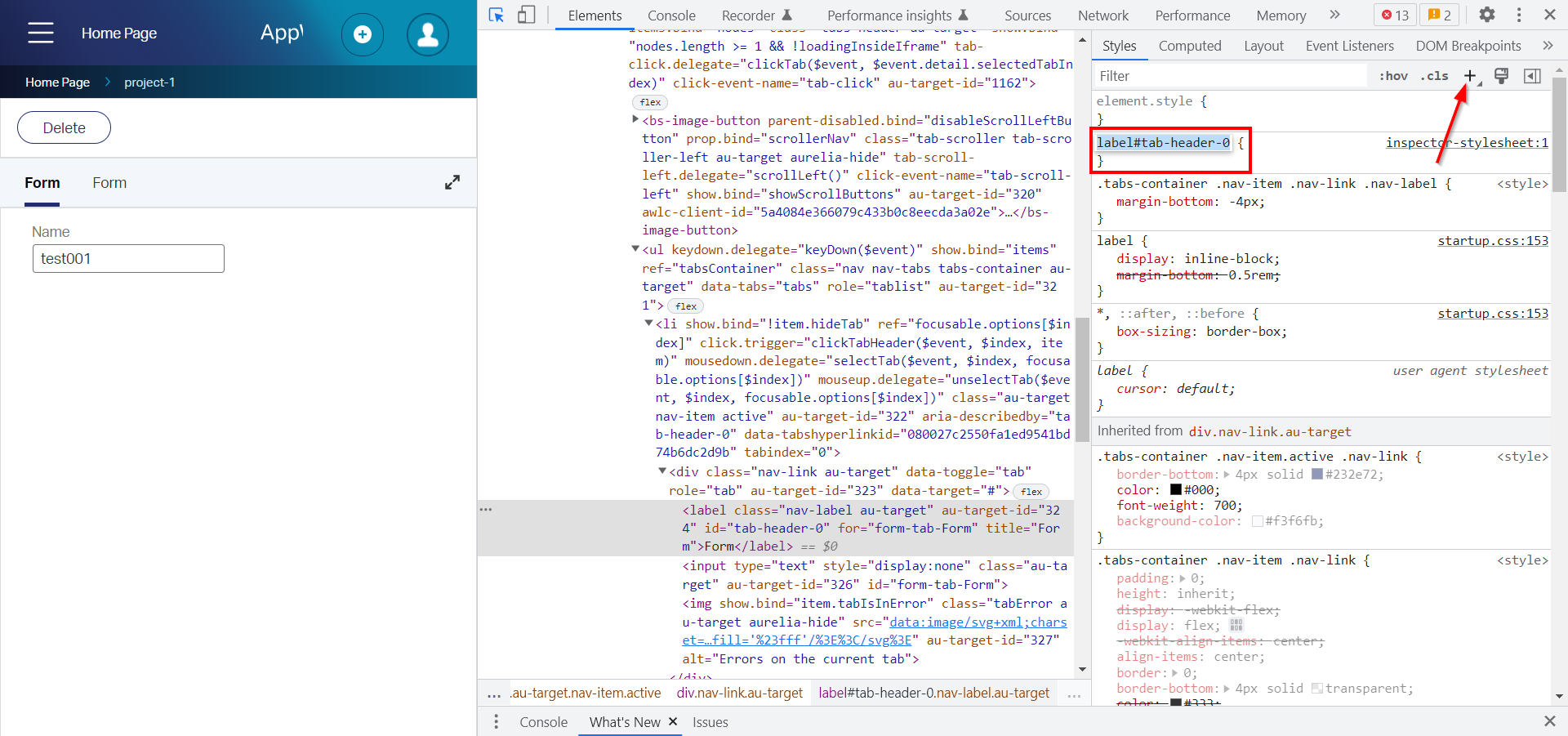The width and height of the screenshot is (1568, 736).
Task: Toggle the .cls element classes panel
Action: [x=1434, y=76]
